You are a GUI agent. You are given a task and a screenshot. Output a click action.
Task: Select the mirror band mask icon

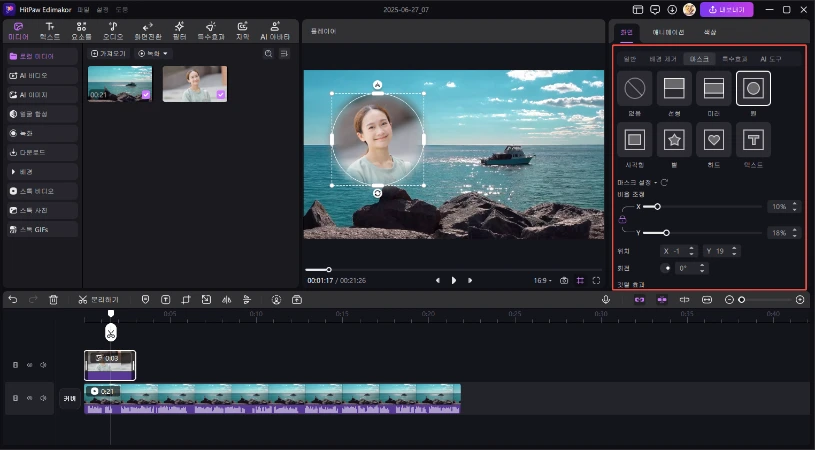(714, 88)
